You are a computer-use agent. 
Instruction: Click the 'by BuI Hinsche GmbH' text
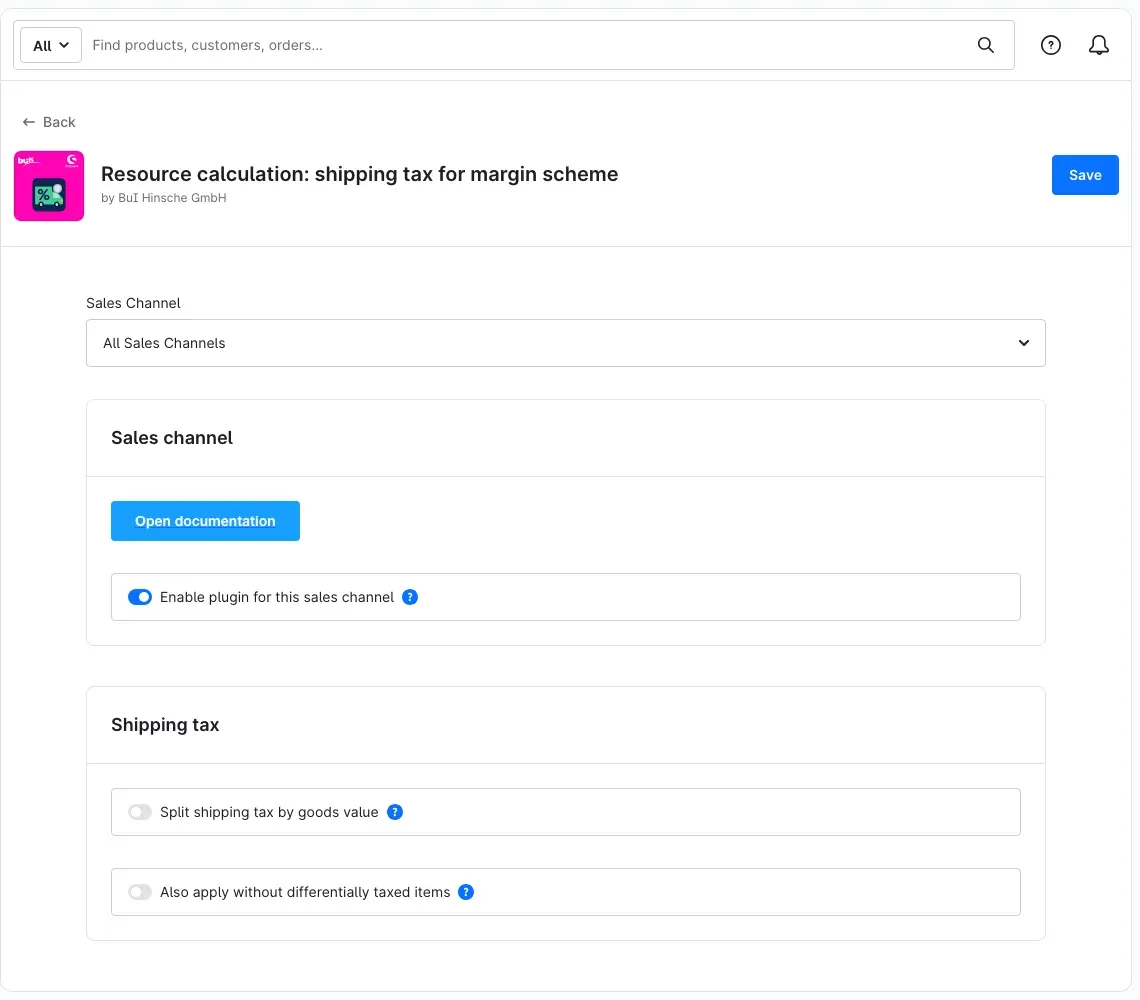tap(164, 198)
